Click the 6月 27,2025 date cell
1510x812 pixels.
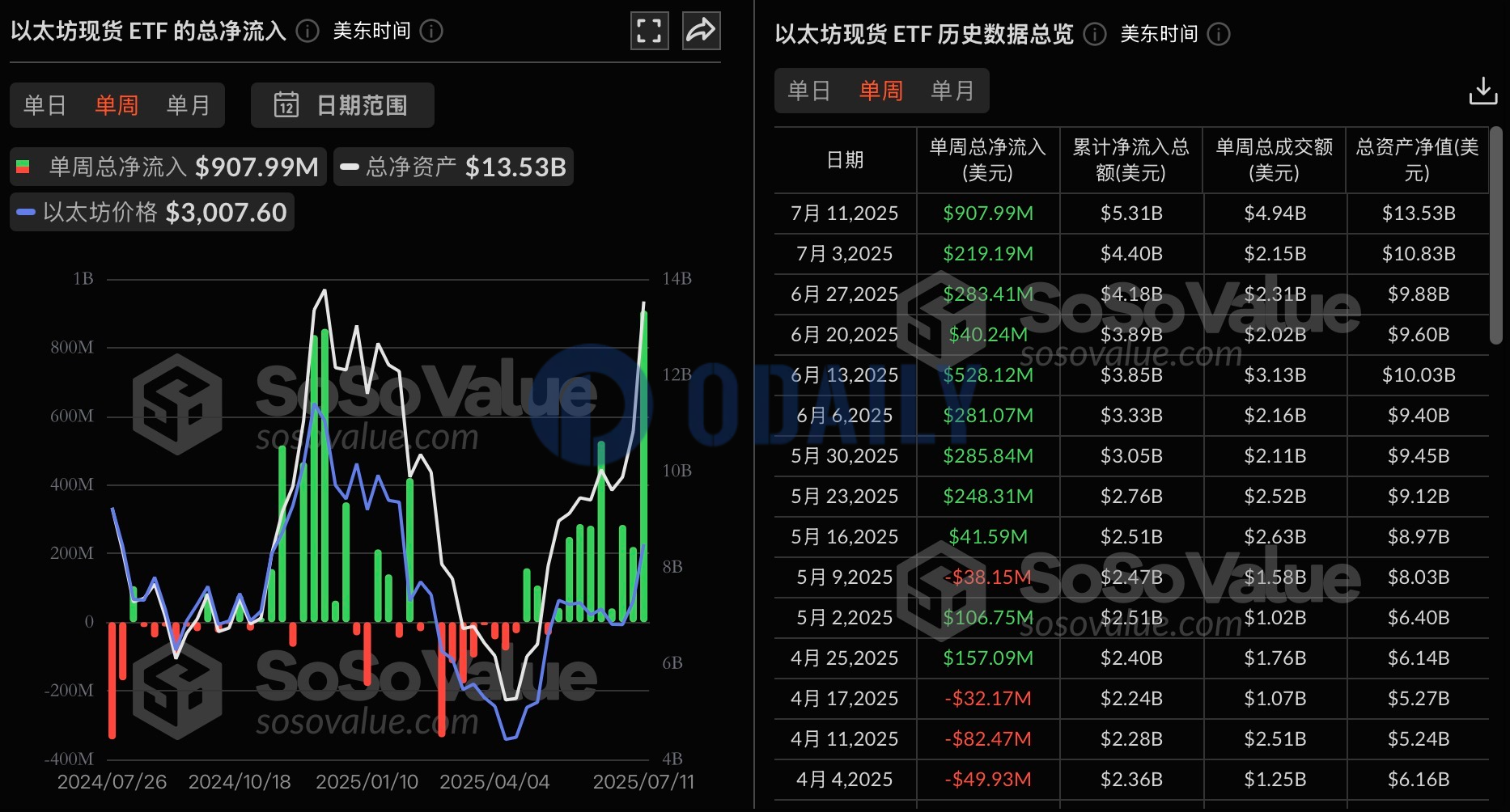(845, 294)
